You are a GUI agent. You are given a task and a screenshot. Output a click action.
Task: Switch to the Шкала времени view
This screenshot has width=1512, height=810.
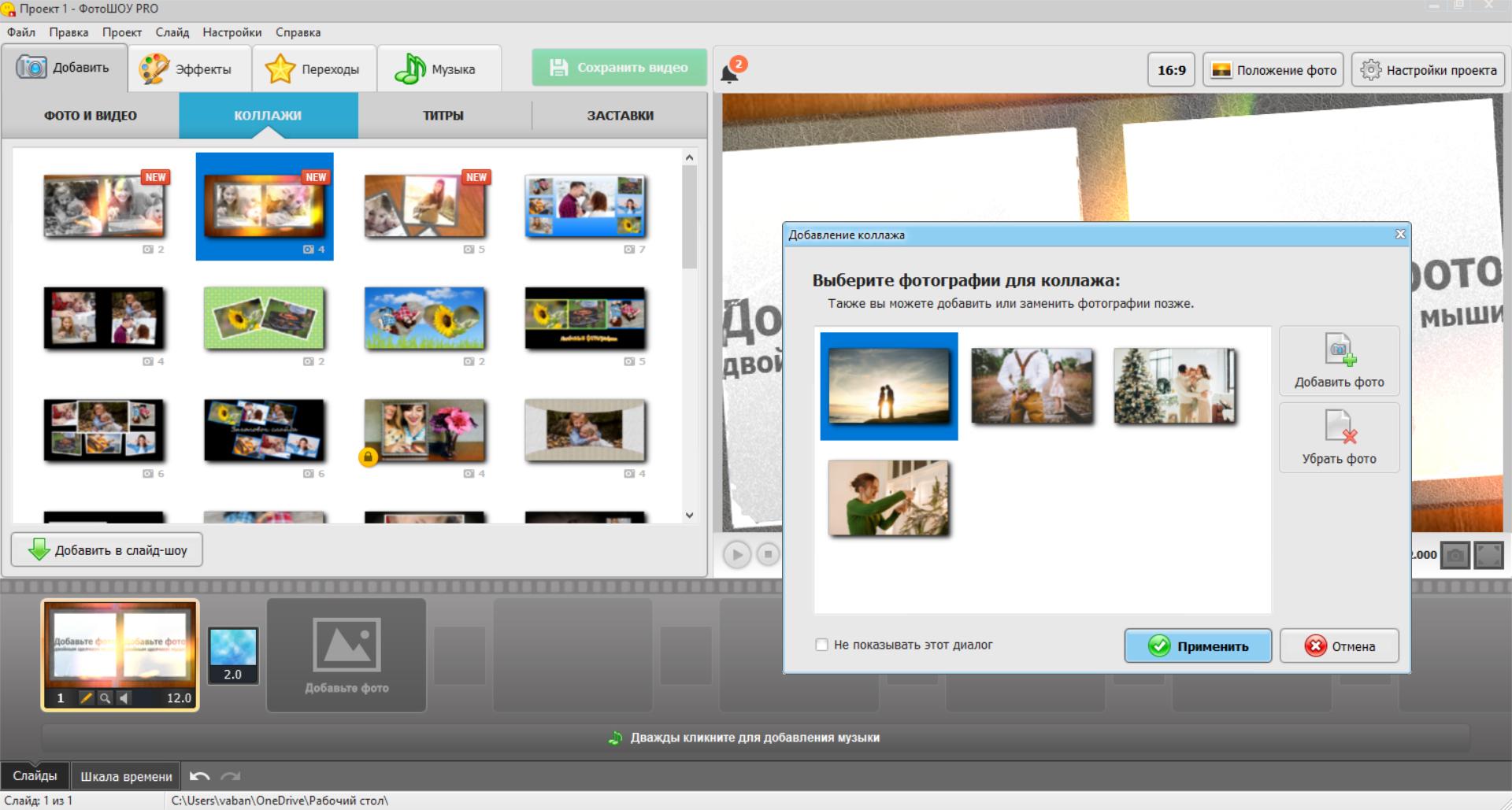click(126, 776)
